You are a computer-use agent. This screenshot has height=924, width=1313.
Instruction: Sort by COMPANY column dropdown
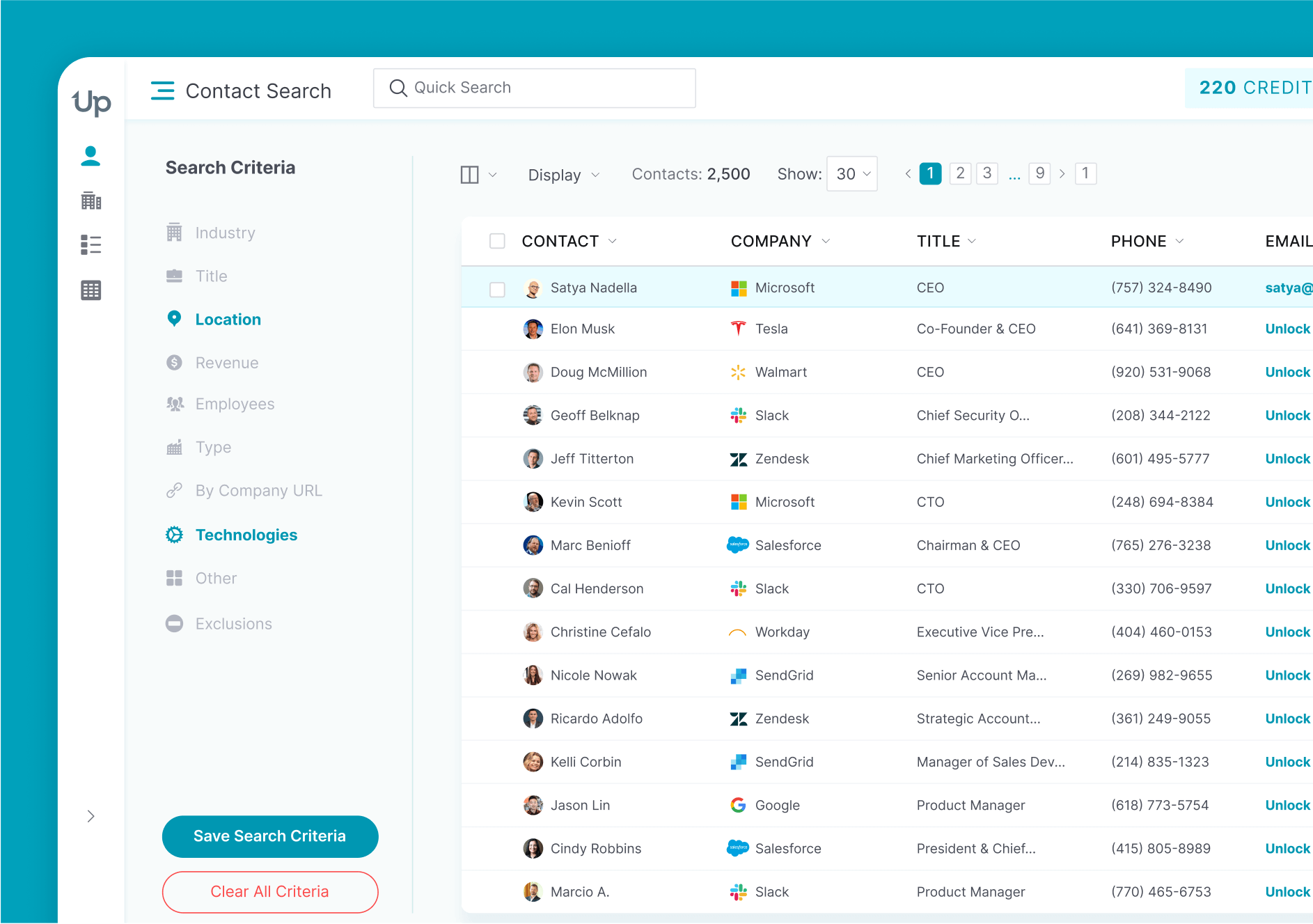tap(826, 241)
